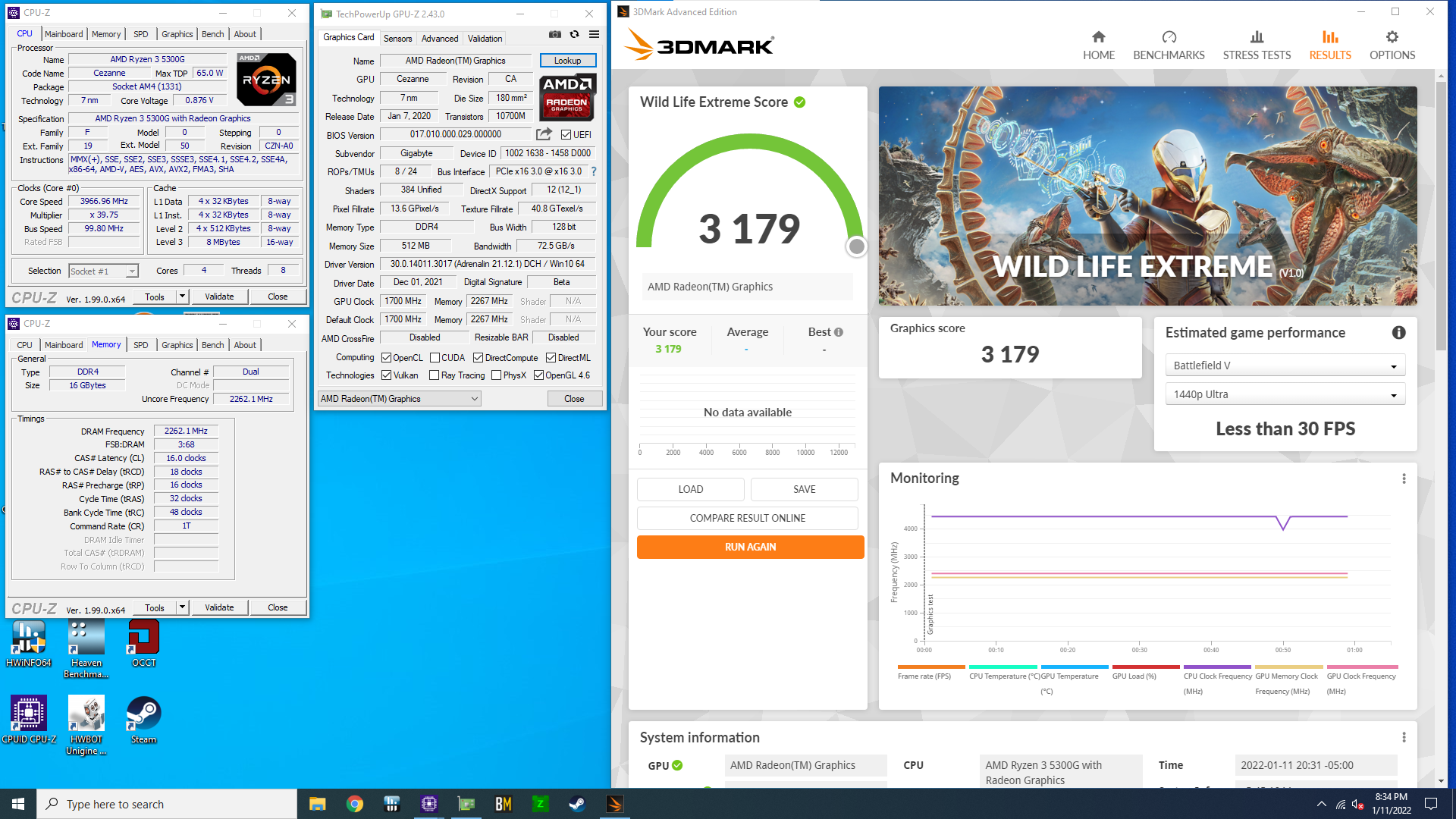Image resolution: width=1456 pixels, height=819 pixels.
Task: Toggle the DirectCompute checkbox
Action: (x=478, y=358)
